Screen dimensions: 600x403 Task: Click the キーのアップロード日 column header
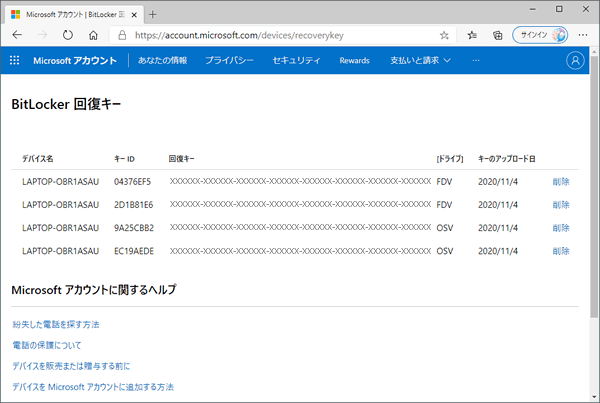point(507,159)
